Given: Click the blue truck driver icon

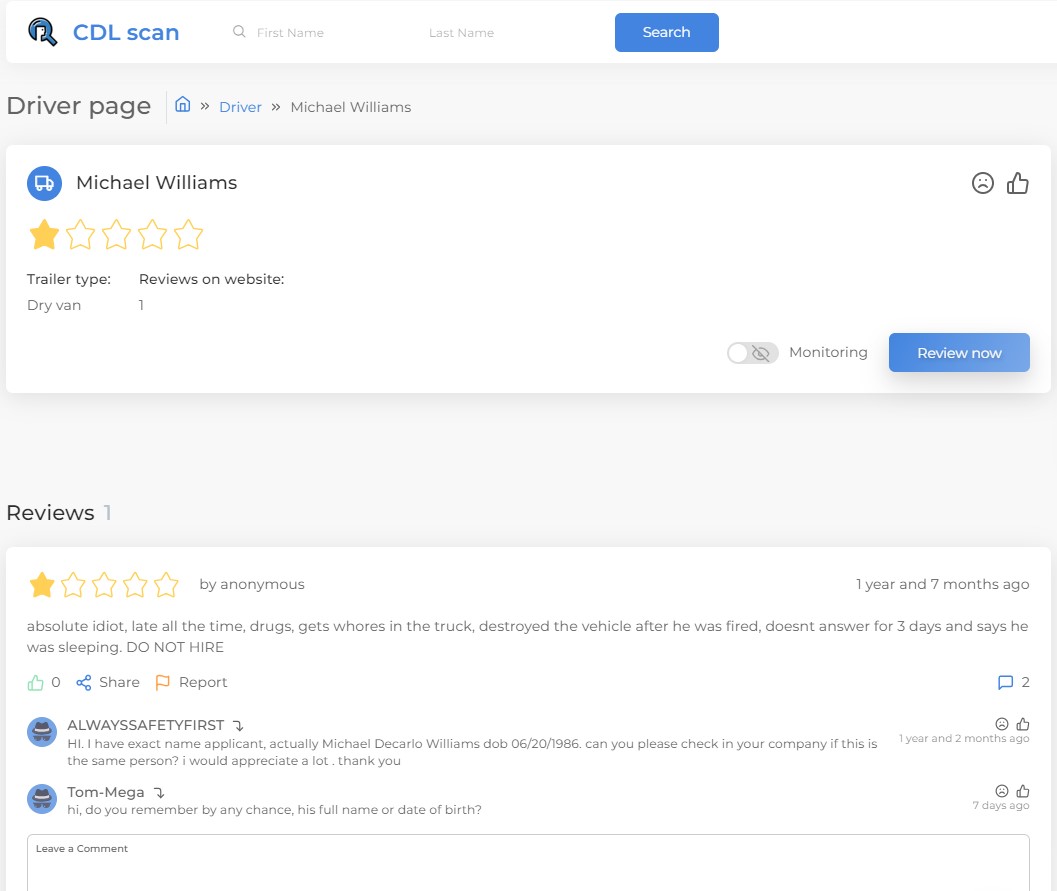Looking at the screenshot, I should [44, 183].
